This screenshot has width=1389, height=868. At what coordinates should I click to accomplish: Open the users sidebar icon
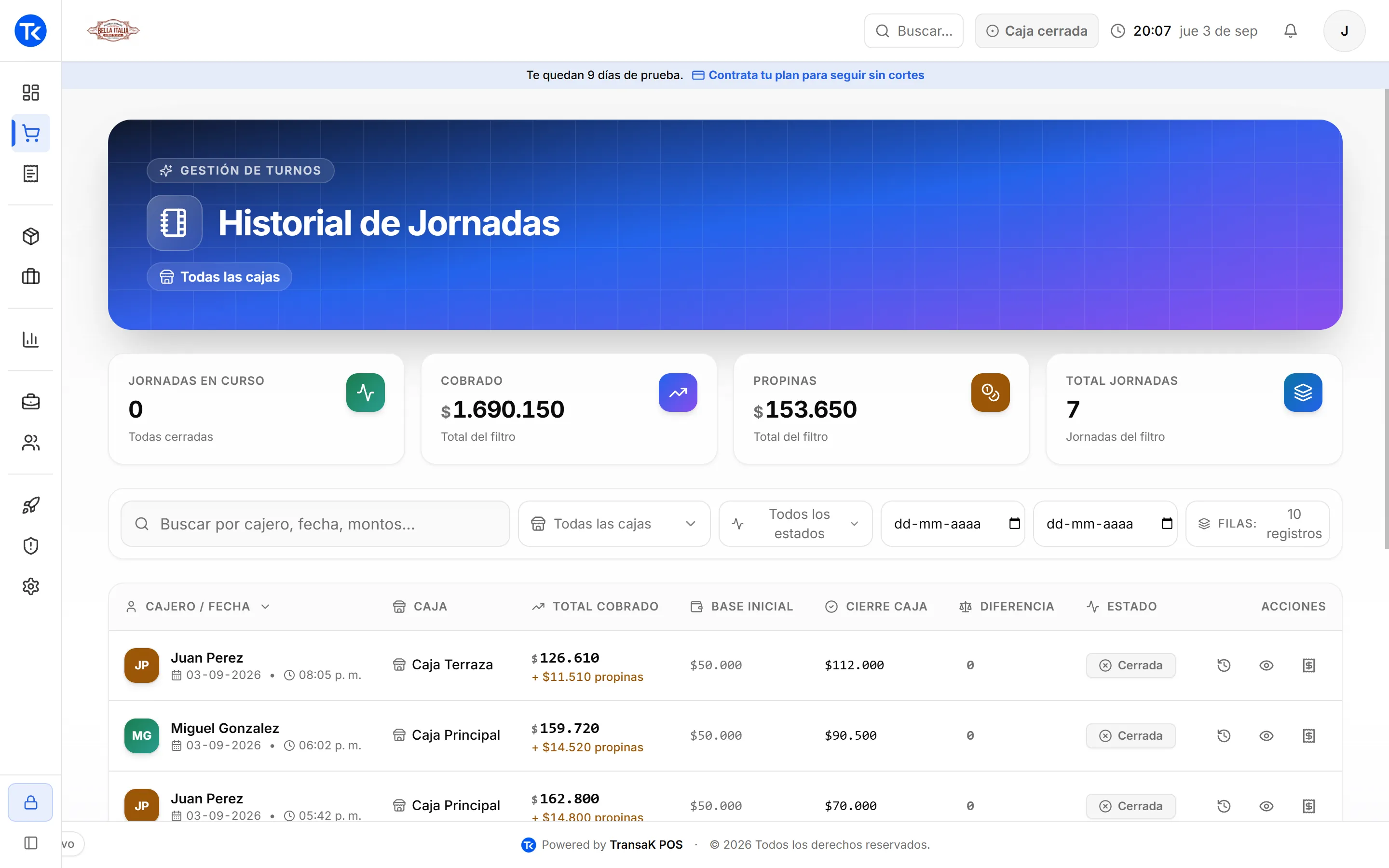30,443
